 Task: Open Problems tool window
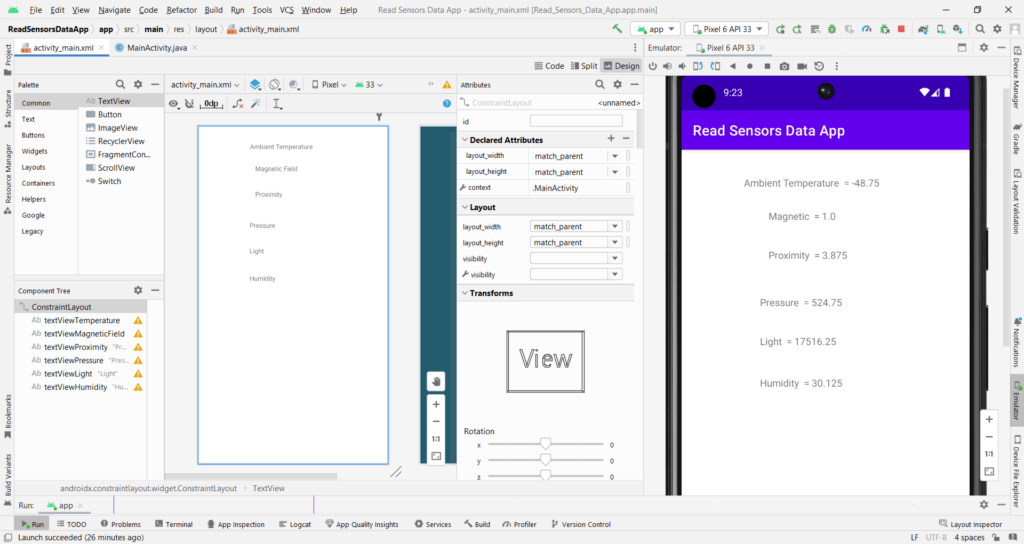[x=121, y=524]
